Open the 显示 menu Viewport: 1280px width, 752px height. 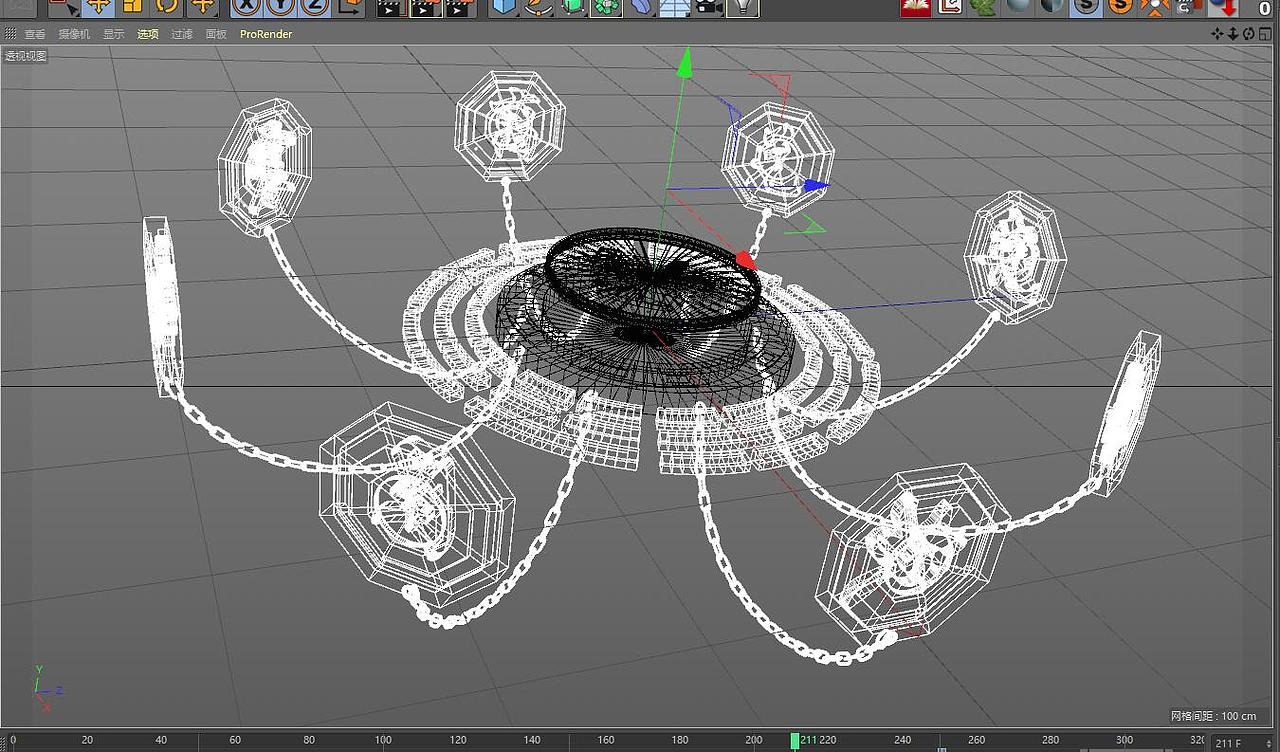(x=114, y=34)
